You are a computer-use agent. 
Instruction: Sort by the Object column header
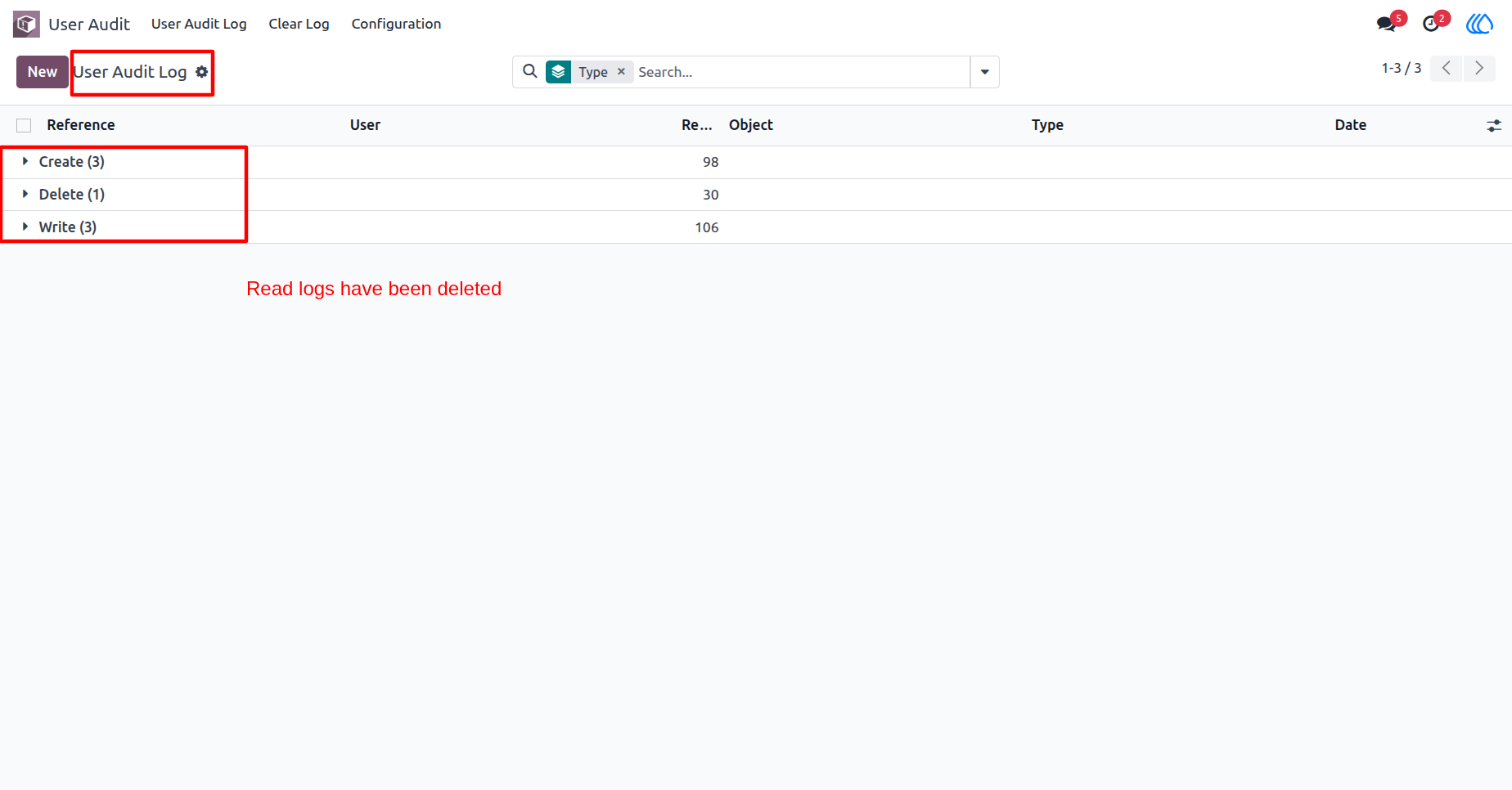751,125
